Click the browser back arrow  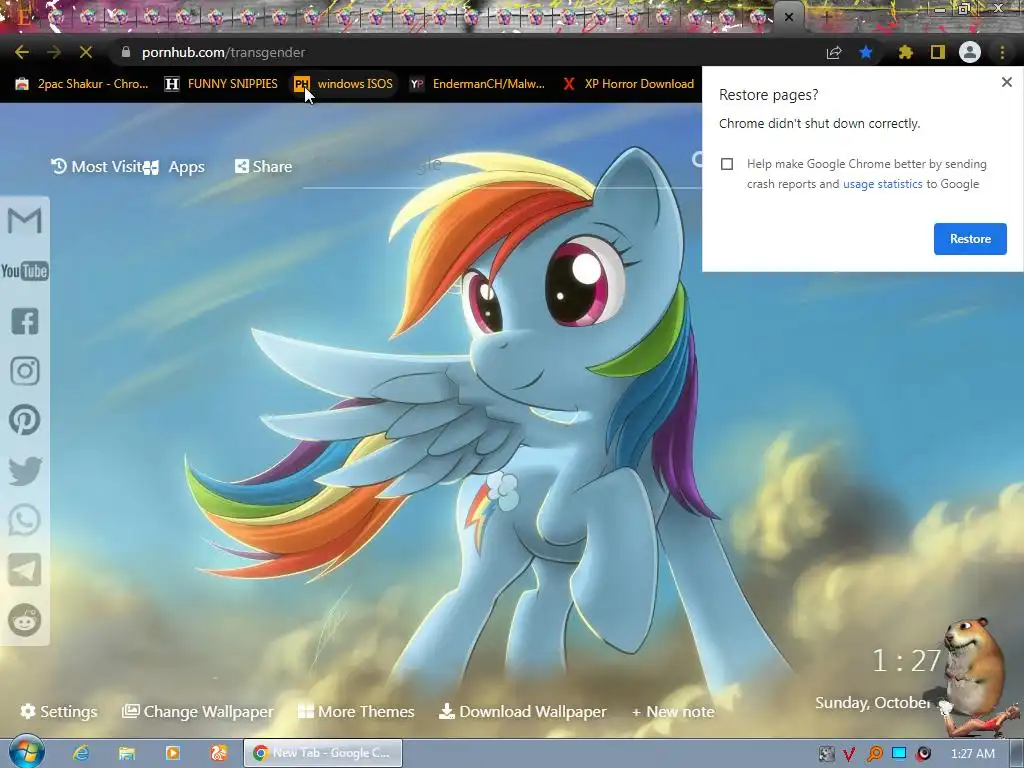pyautogui.click(x=22, y=52)
